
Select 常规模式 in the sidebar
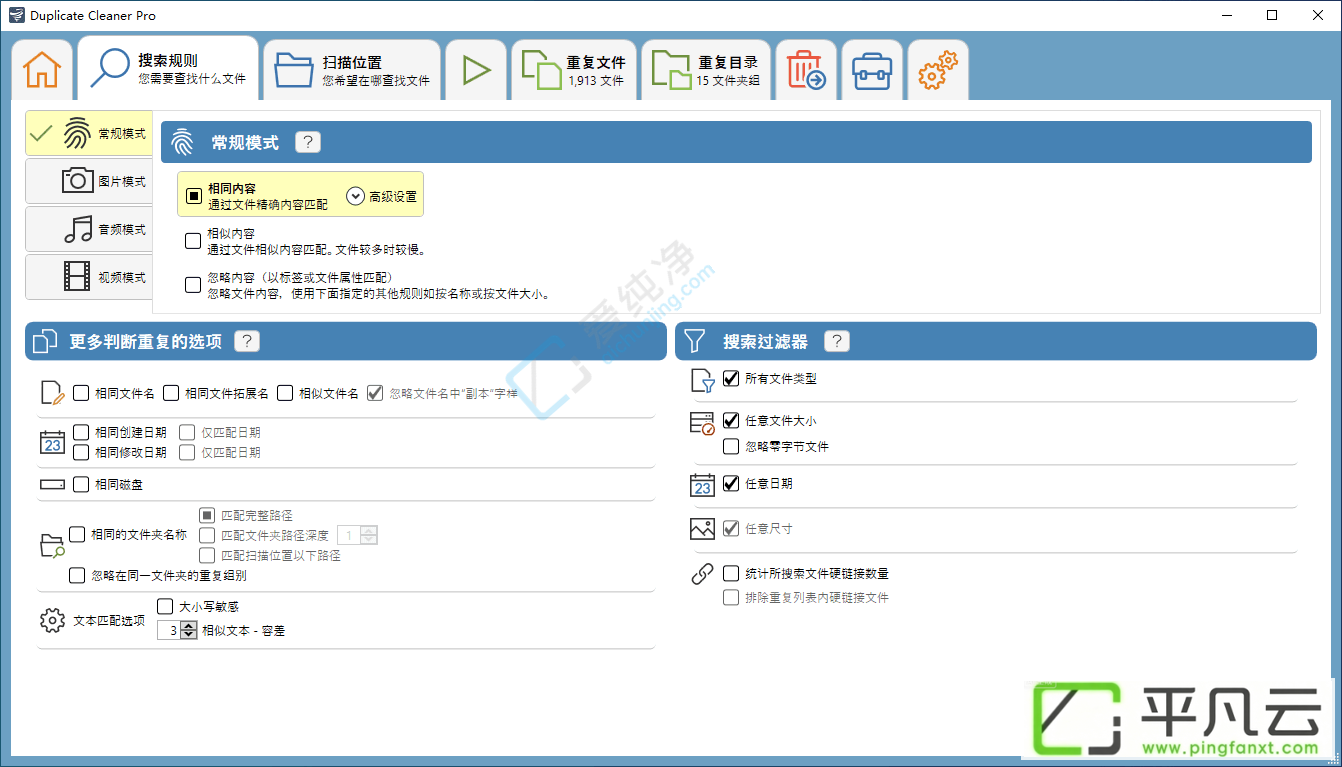[89, 133]
